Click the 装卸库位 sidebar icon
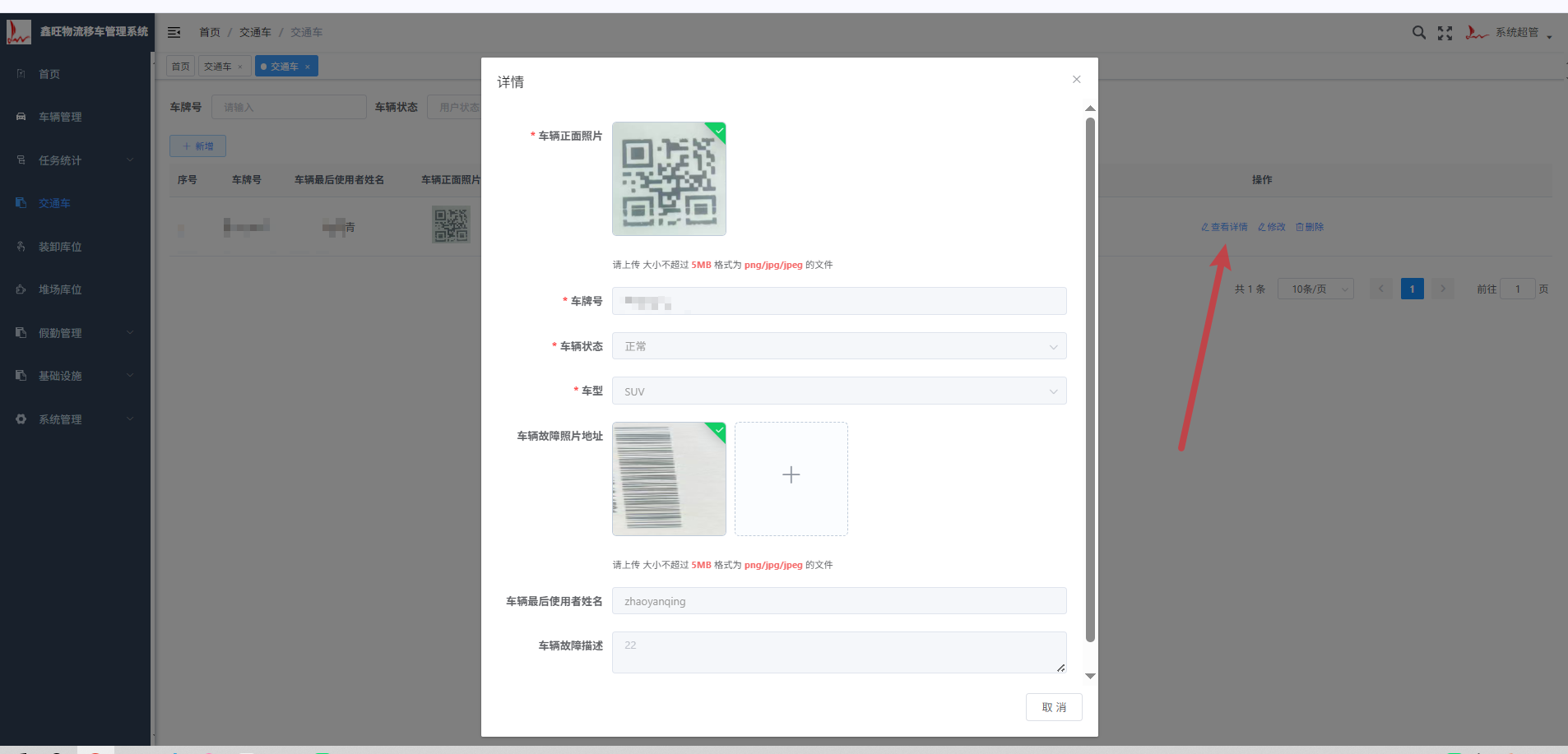Image resolution: width=1568 pixels, height=754 pixels. (21, 247)
